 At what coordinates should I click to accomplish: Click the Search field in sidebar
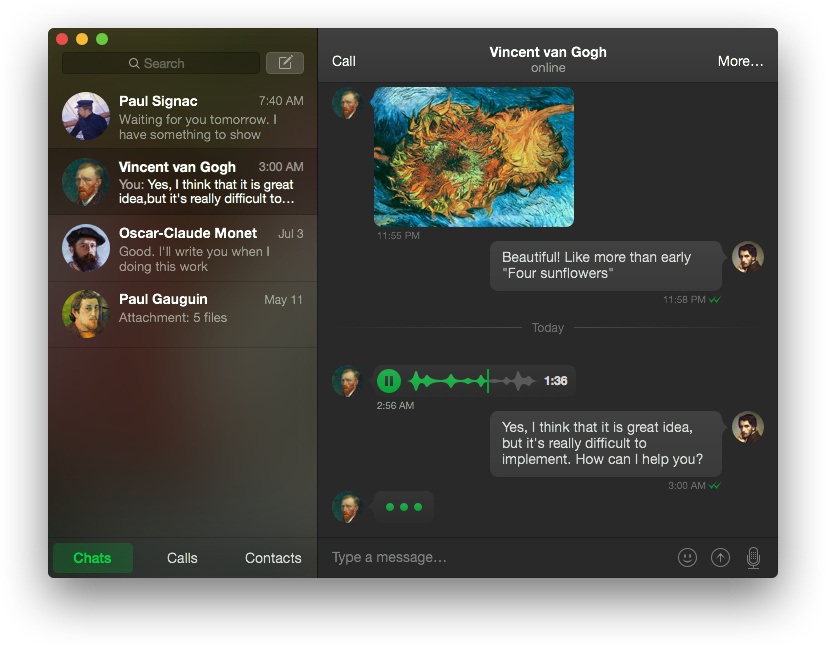coord(161,63)
